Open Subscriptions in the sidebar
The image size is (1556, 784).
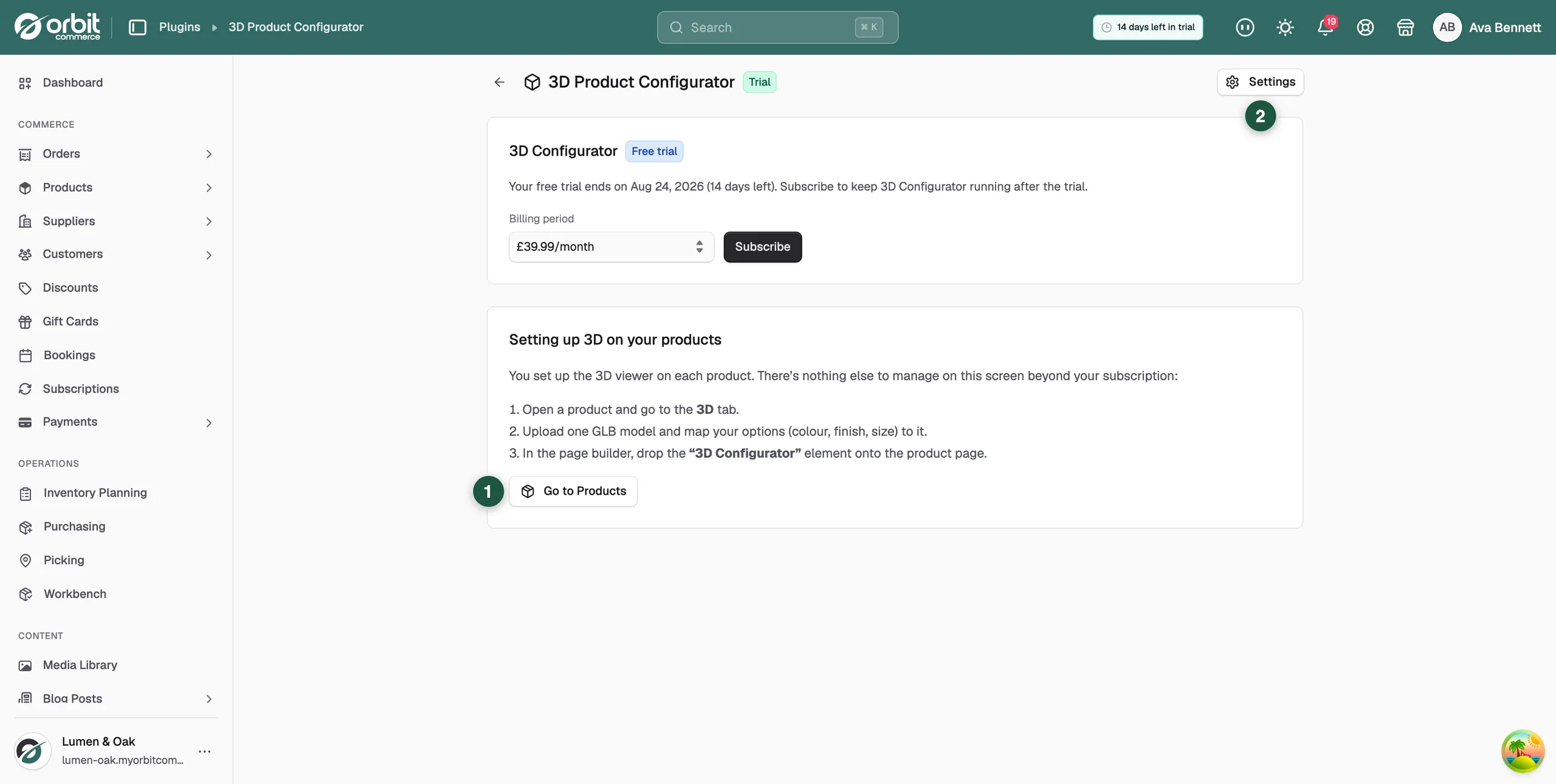pos(116,389)
